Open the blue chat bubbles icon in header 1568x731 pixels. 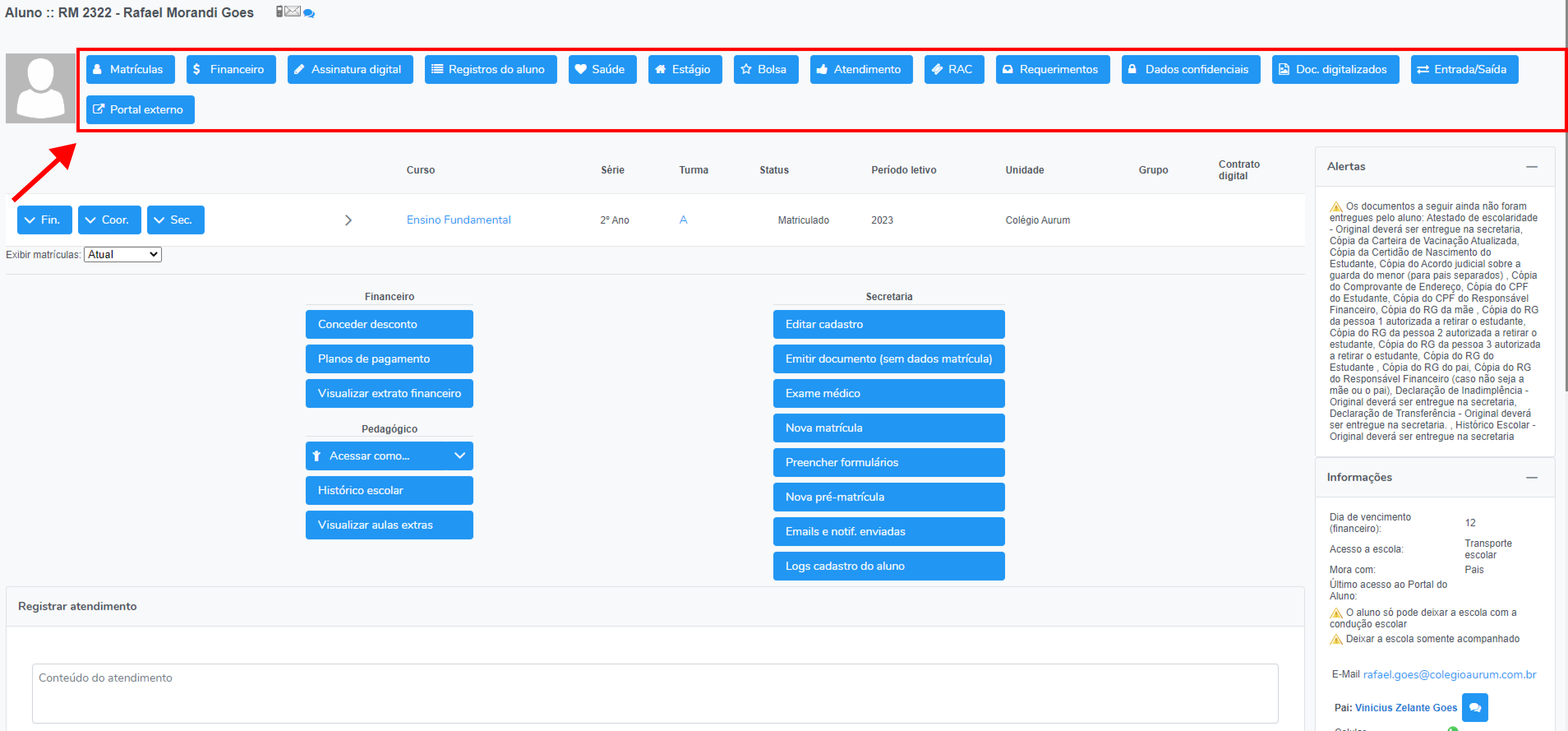(x=309, y=14)
